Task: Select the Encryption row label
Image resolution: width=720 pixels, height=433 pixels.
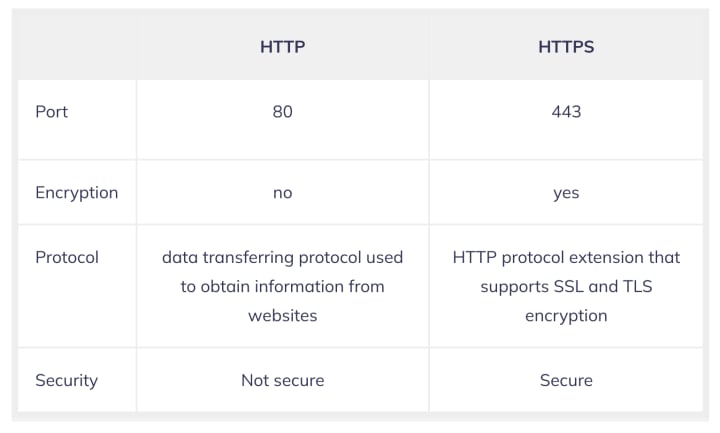Action: click(x=76, y=192)
